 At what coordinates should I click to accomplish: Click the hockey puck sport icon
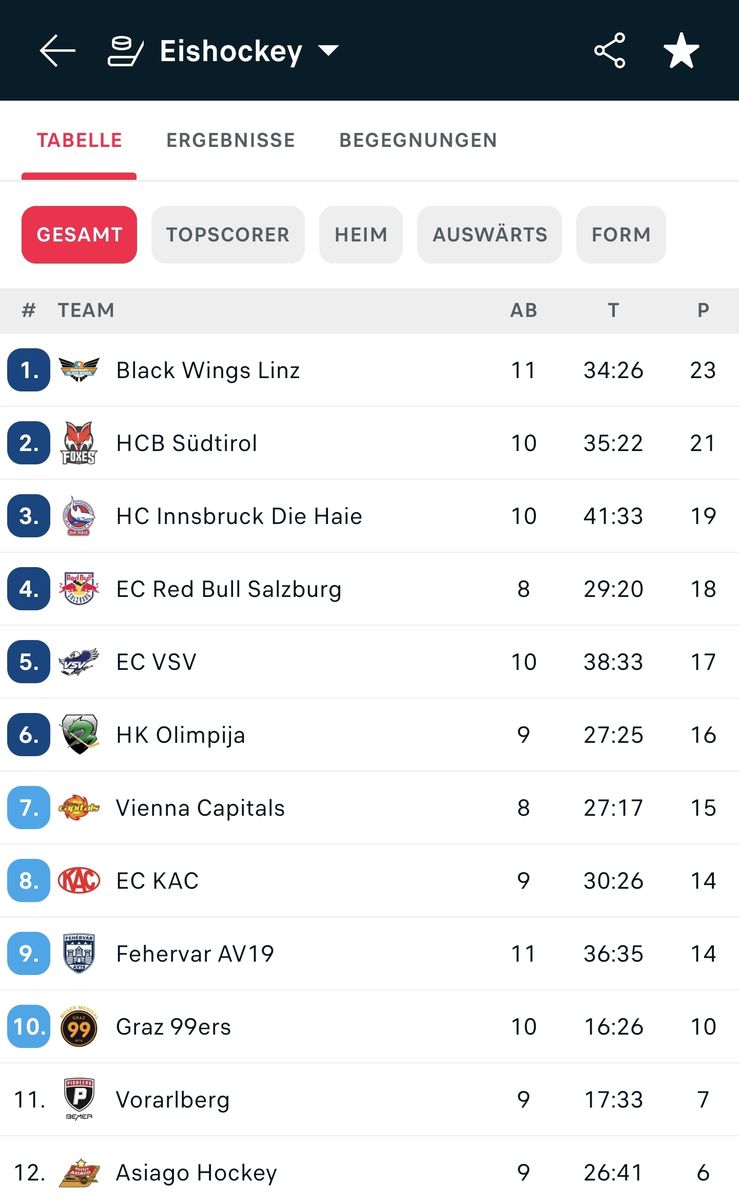coord(126,51)
